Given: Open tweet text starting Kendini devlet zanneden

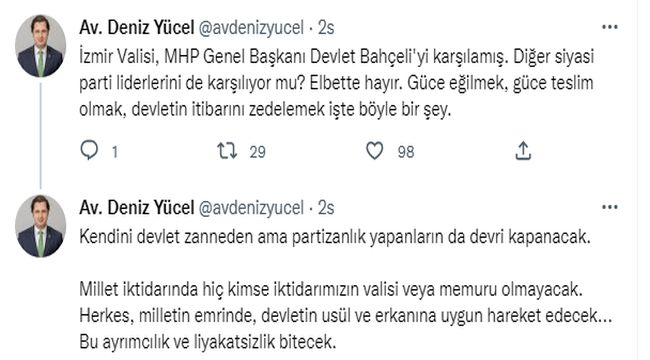Looking at the screenshot, I should click(346, 289).
